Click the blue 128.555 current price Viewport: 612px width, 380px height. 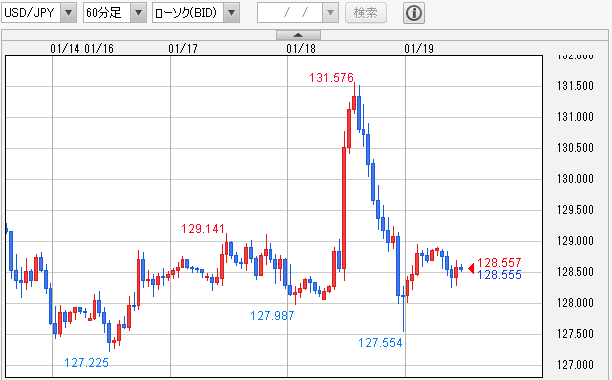click(499, 275)
